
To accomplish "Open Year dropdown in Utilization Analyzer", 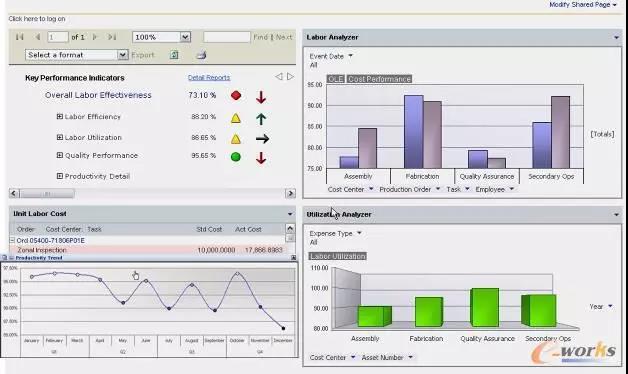I will (x=610, y=306).
